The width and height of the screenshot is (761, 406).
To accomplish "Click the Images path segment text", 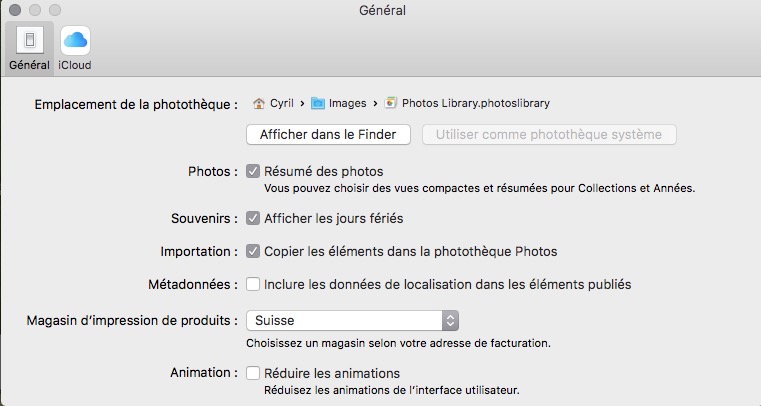I will click(348, 102).
